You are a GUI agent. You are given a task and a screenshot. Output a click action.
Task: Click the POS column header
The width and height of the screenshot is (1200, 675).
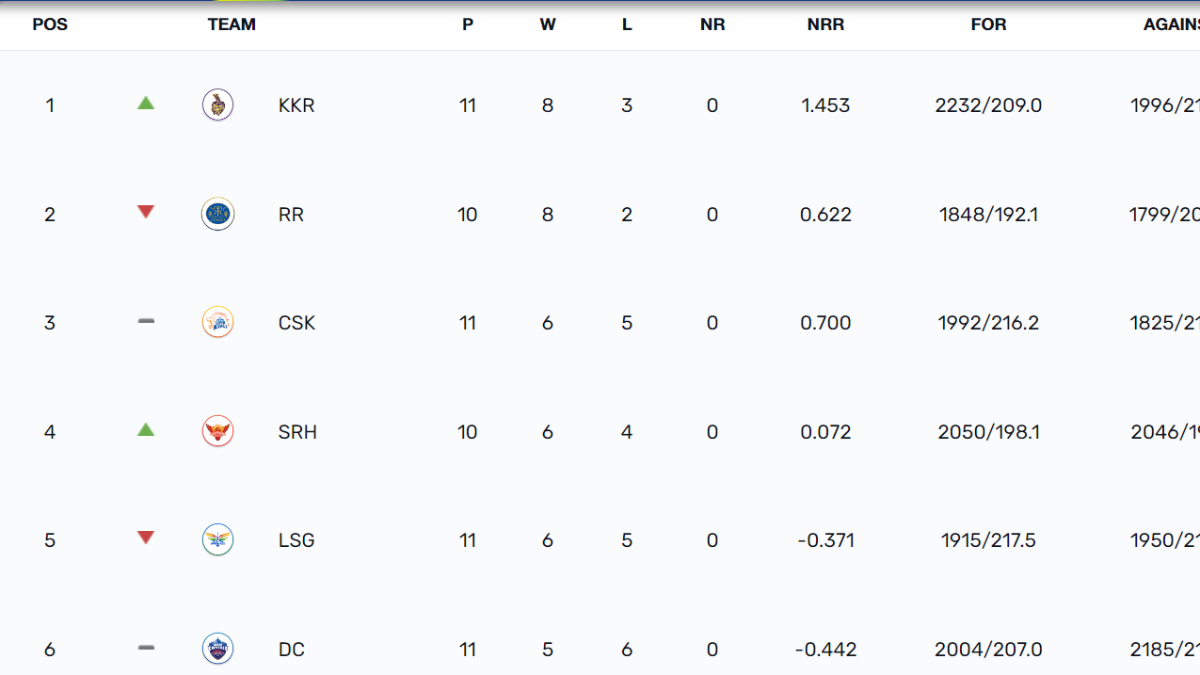pyautogui.click(x=50, y=25)
